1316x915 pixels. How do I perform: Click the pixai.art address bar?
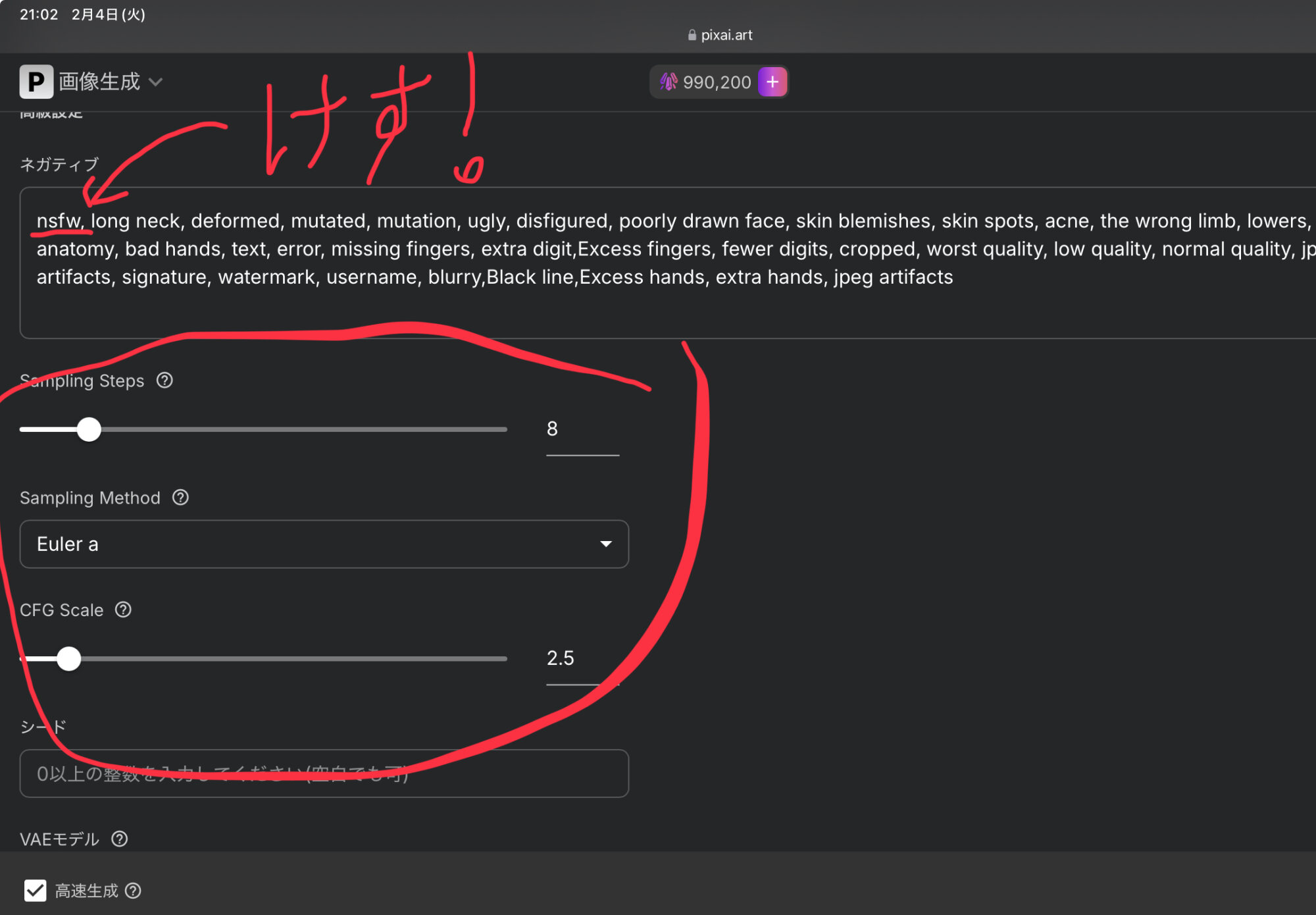pos(726,36)
